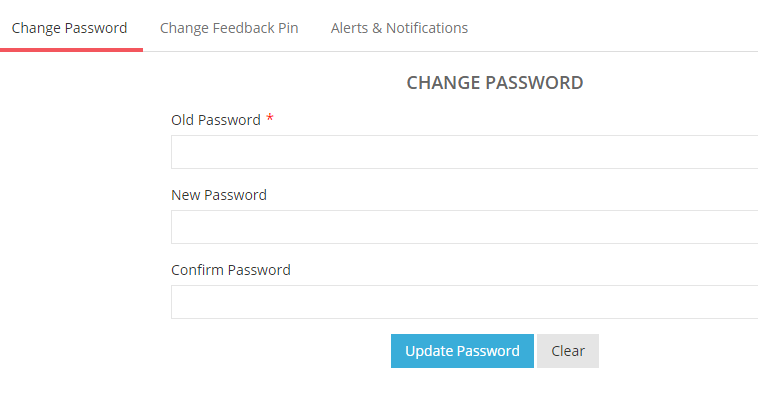This screenshot has width=758, height=393.
Task: Submit with the Update Password button
Action: click(x=462, y=351)
